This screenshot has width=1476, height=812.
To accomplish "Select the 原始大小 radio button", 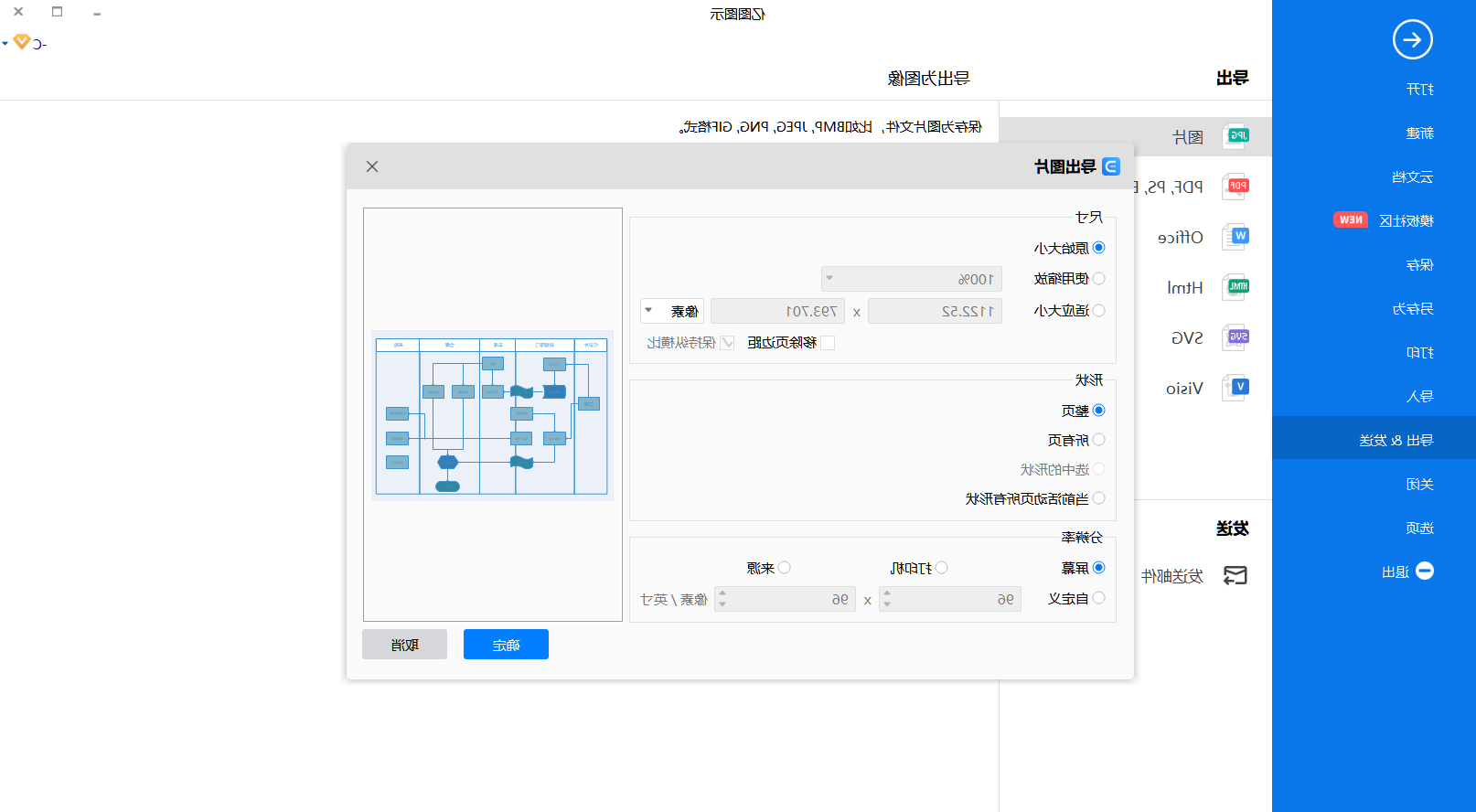I will pyautogui.click(x=1098, y=248).
